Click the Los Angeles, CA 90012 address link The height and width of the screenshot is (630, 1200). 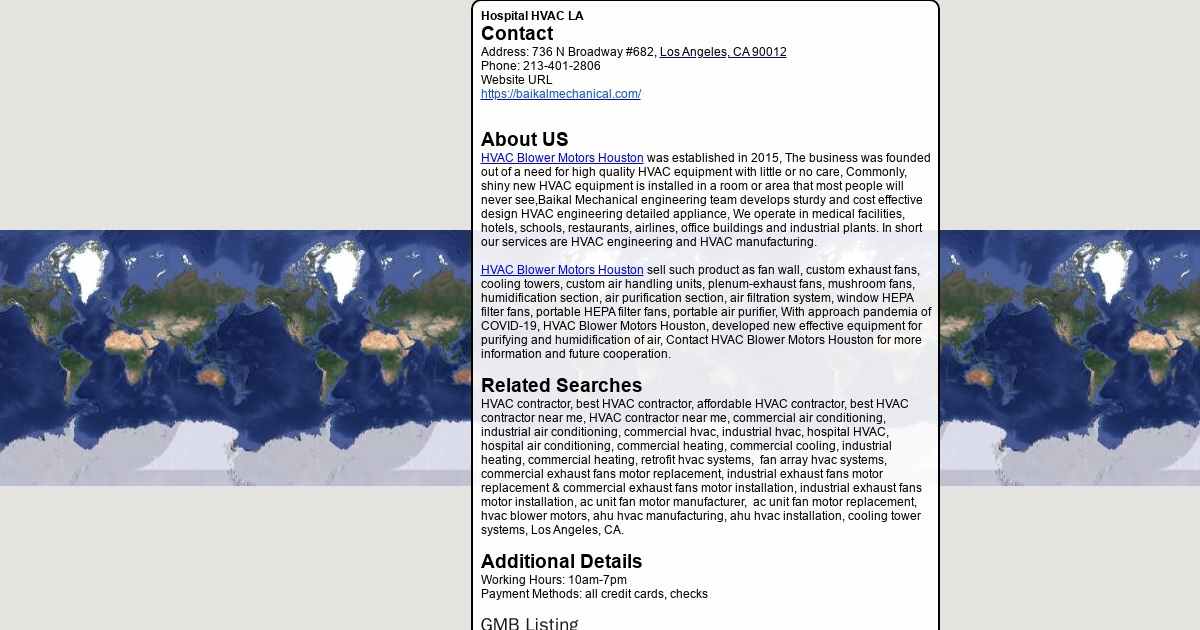[723, 52]
